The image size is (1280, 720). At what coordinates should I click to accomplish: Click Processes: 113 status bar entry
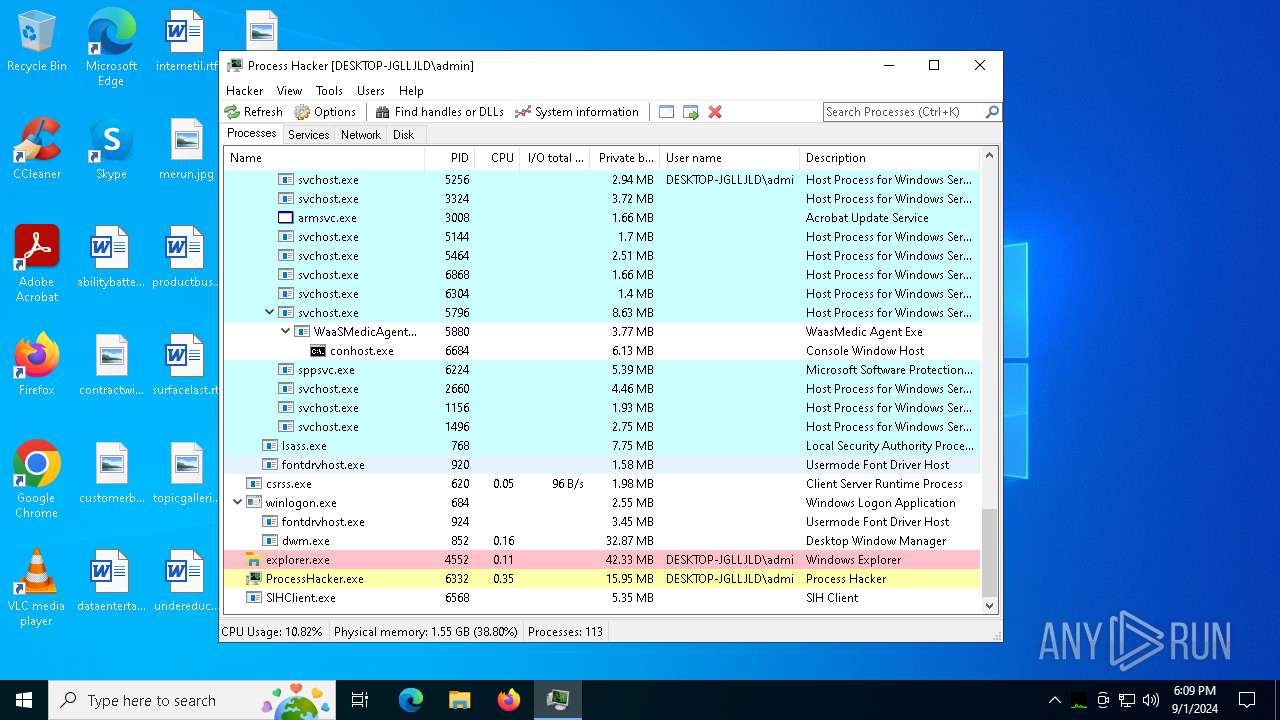(566, 632)
